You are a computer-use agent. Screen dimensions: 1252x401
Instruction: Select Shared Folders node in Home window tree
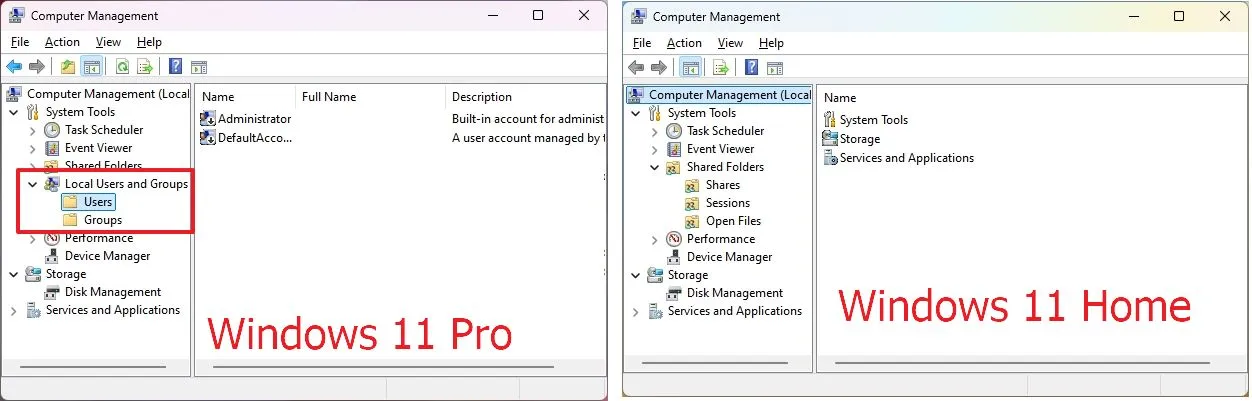[x=725, y=167]
